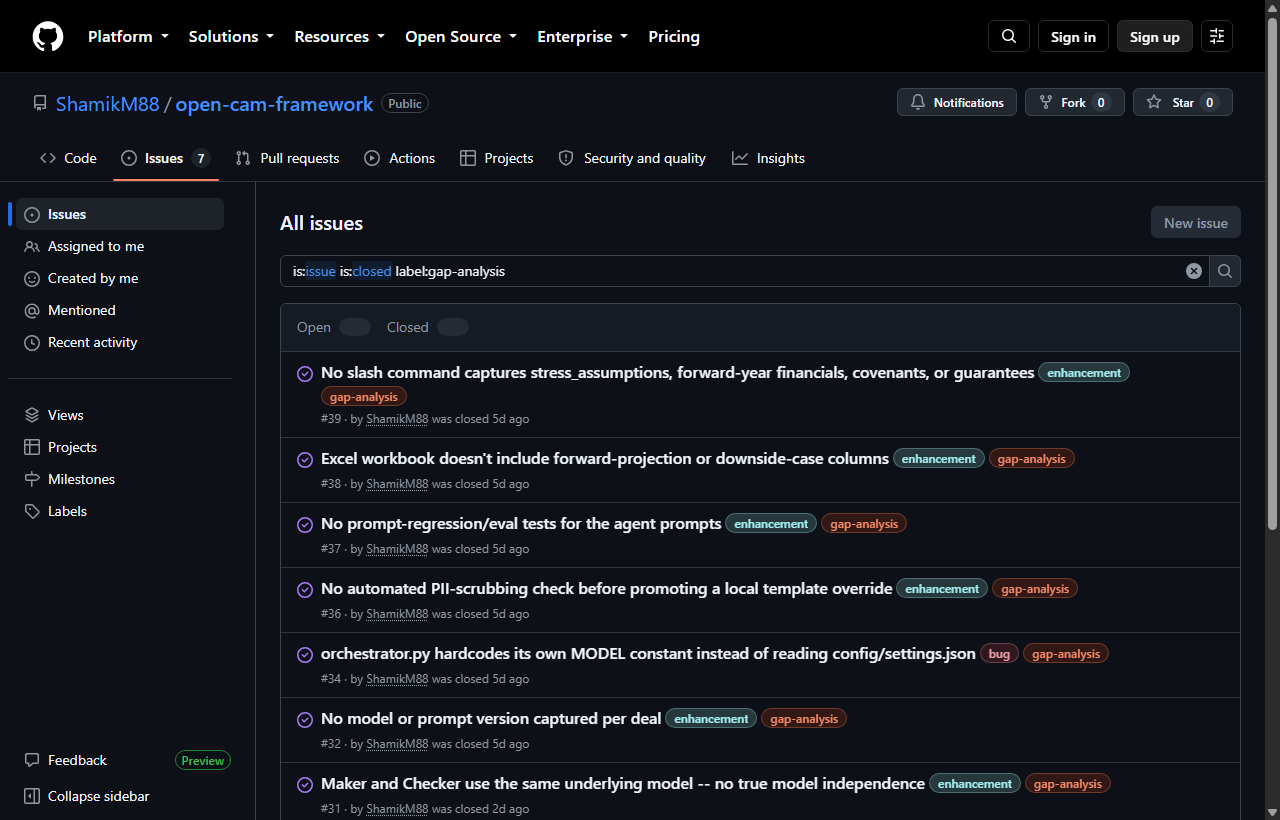Open issue about orchestrator.py hardcoded MODEL constant

pos(648,654)
